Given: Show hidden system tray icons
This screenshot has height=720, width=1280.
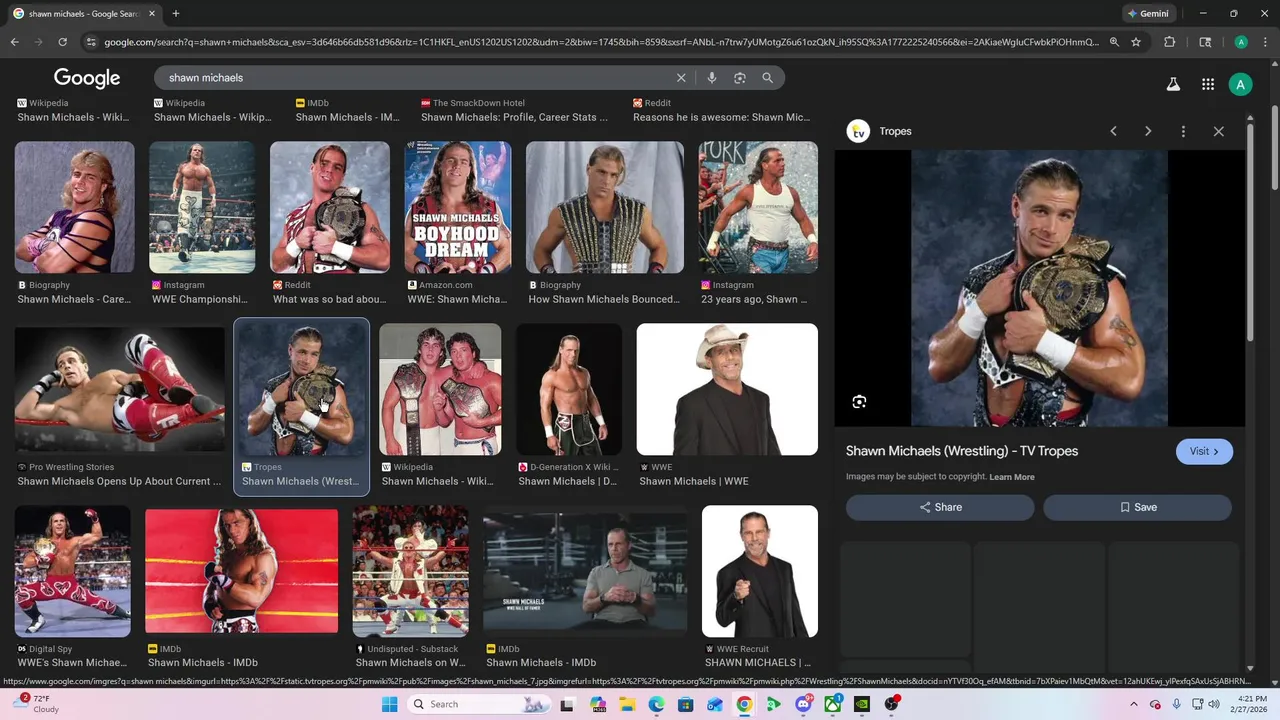Looking at the screenshot, I should (1133, 704).
